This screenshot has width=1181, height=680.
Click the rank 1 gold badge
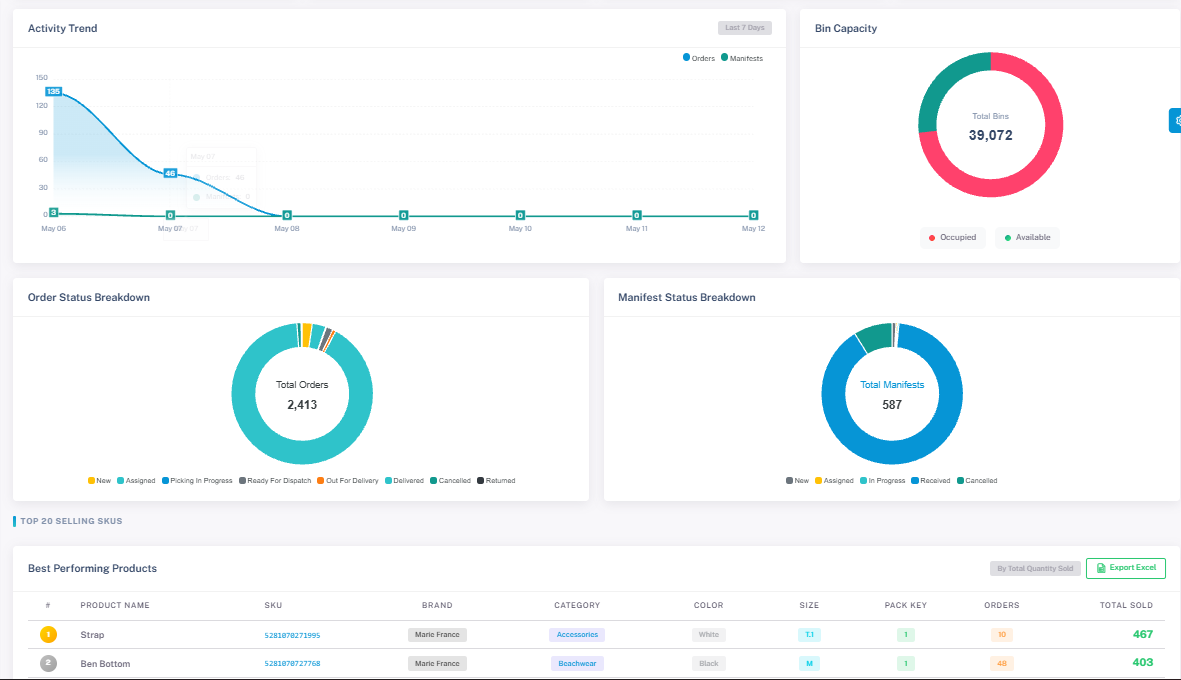click(x=48, y=635)
